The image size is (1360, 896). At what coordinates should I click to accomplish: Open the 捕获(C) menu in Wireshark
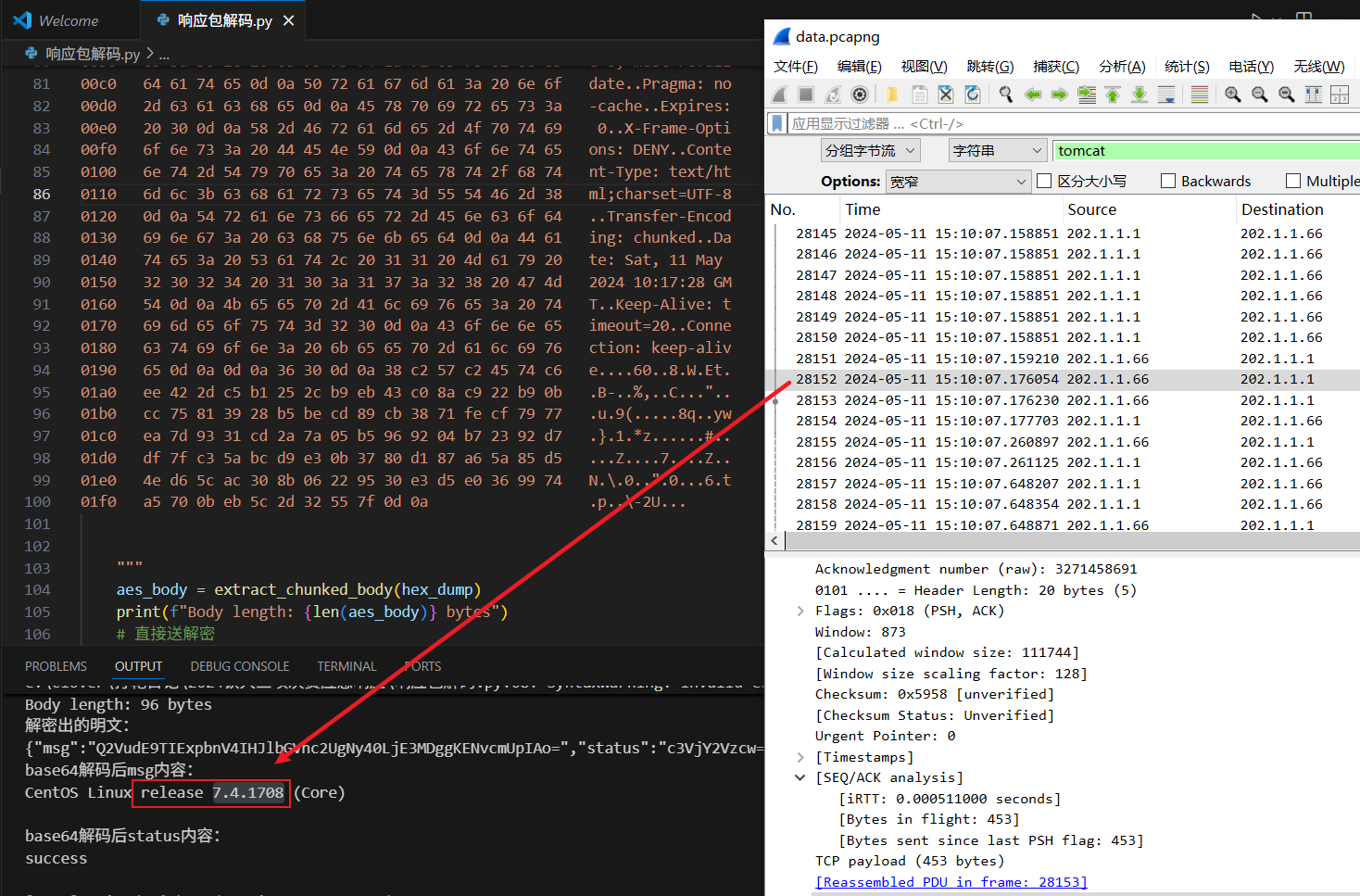pos(1056,67)
